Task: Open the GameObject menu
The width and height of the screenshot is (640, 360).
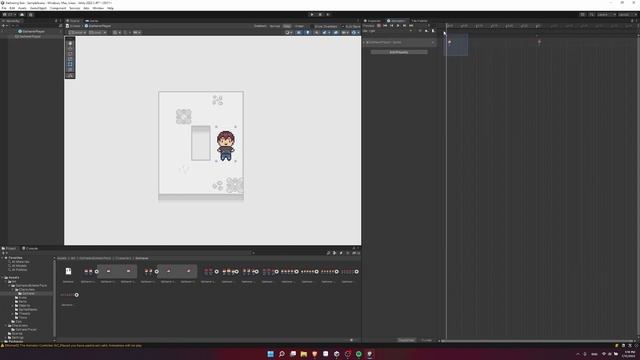Action: coord(38,8)
